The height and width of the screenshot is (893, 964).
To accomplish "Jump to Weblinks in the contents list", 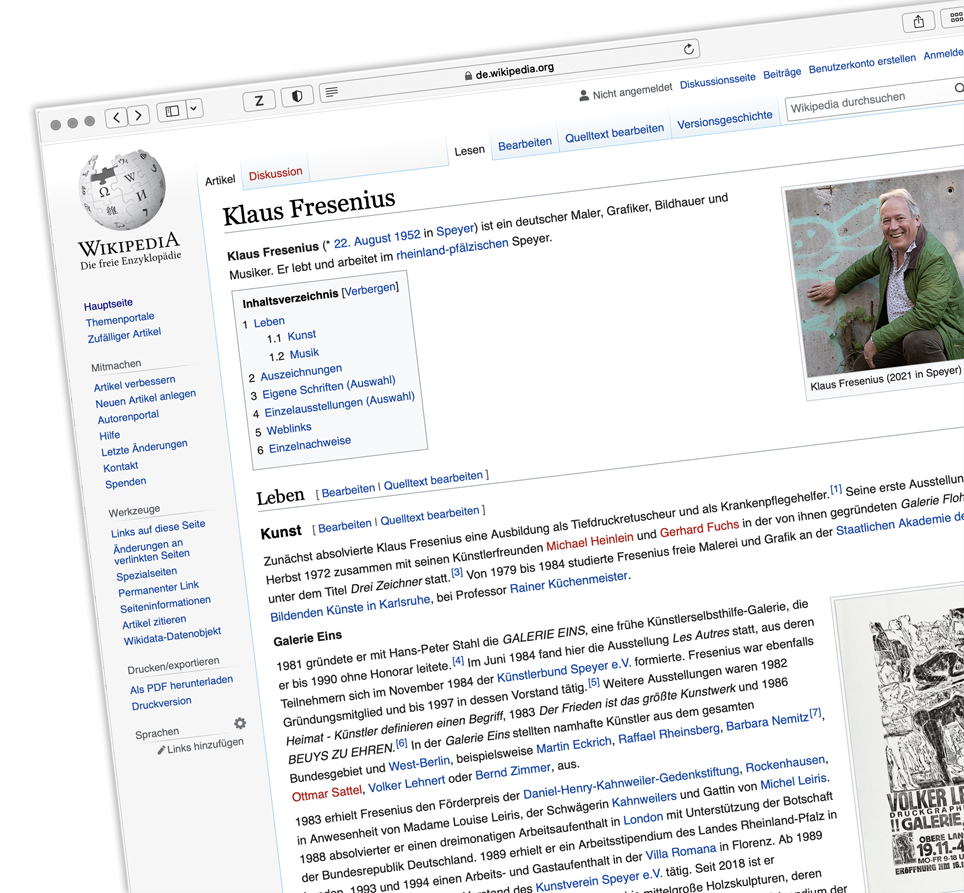I will point(289,428).
